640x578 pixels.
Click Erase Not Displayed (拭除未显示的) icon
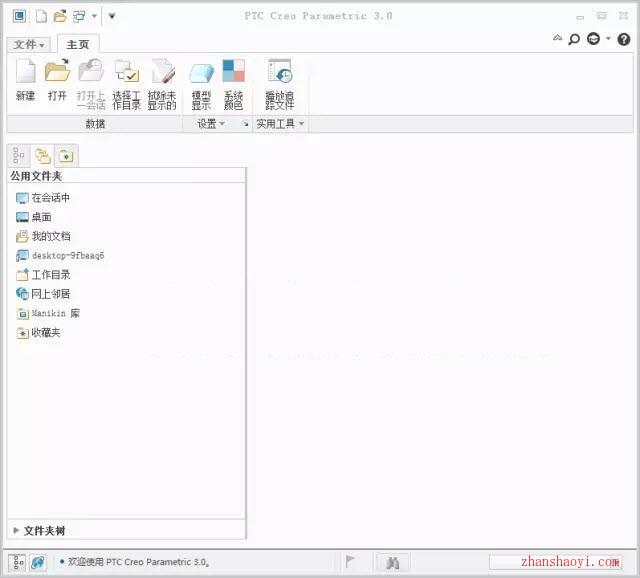[x=162, y=71]
